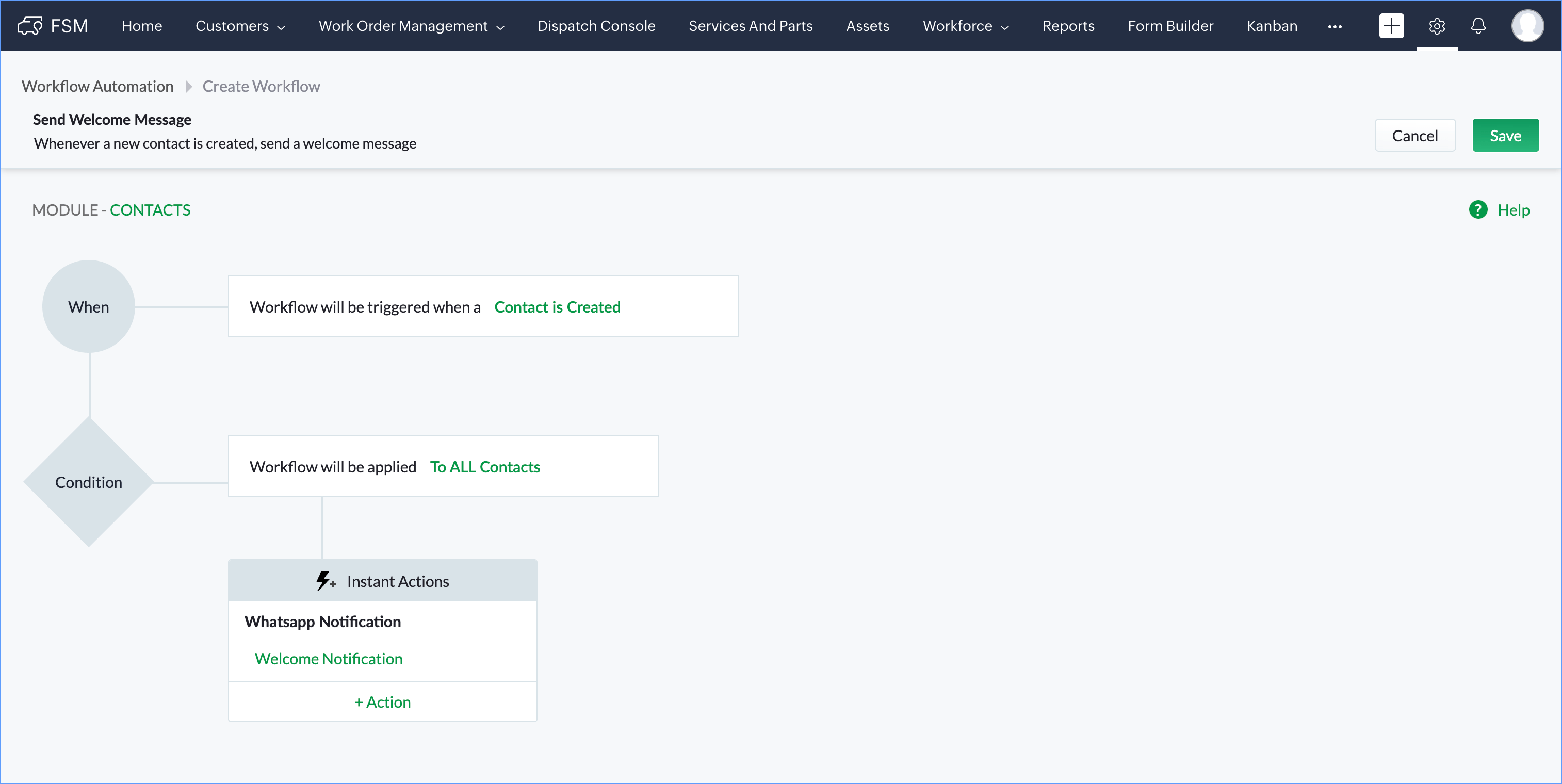The height and width of the screenshot is (784, 1562).
Task: Open the more options ellipsis menu
Action: coord(1335,26)
